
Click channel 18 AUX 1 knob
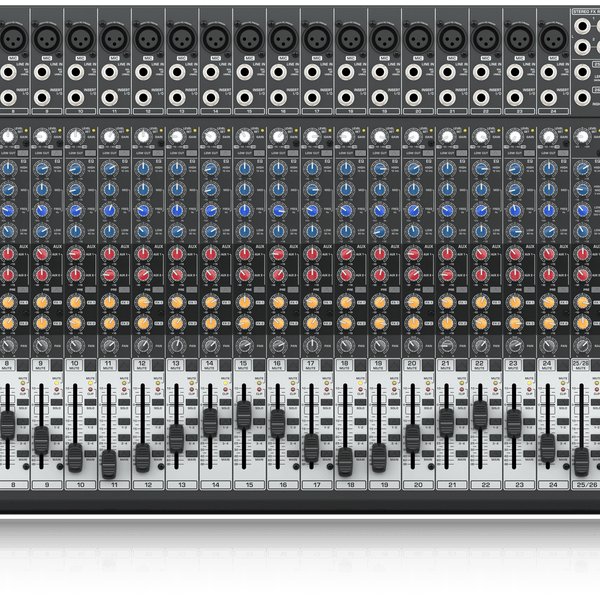tap(346, 254)
